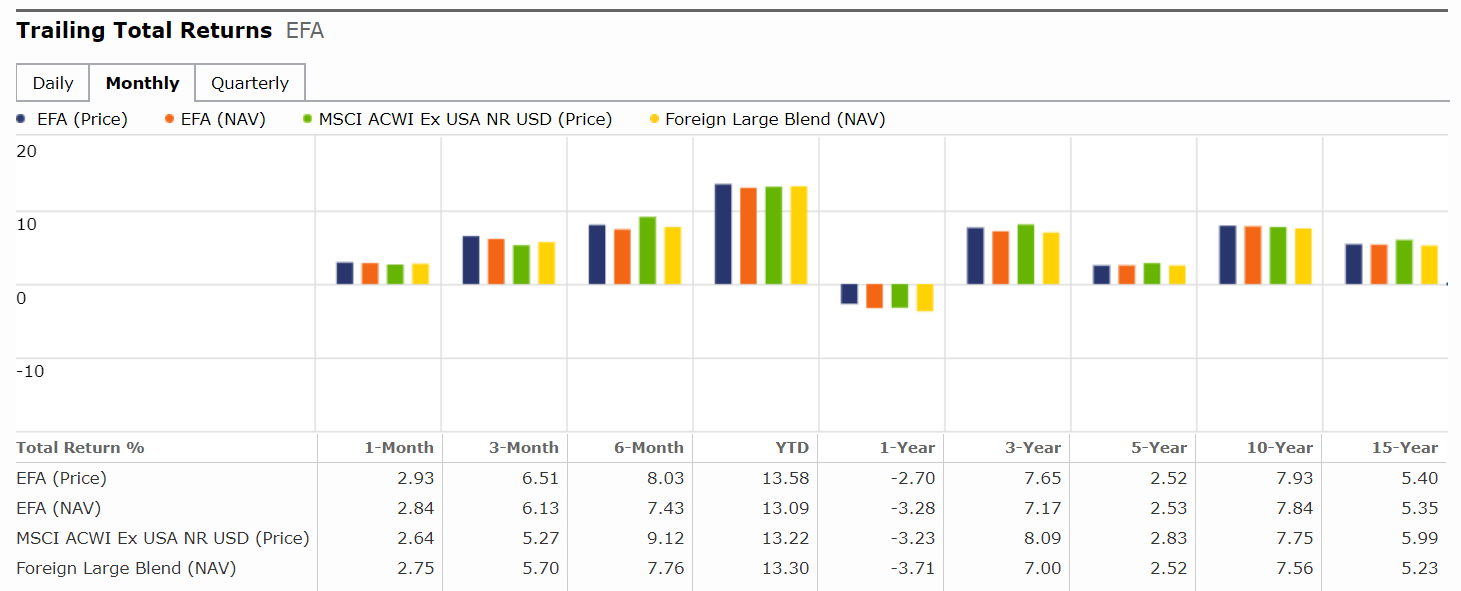Viewport: 1461px width, 591px height.
Task: Click the Foreign Large Blend 1-Year value -3.71
Action: coord(912,568)
